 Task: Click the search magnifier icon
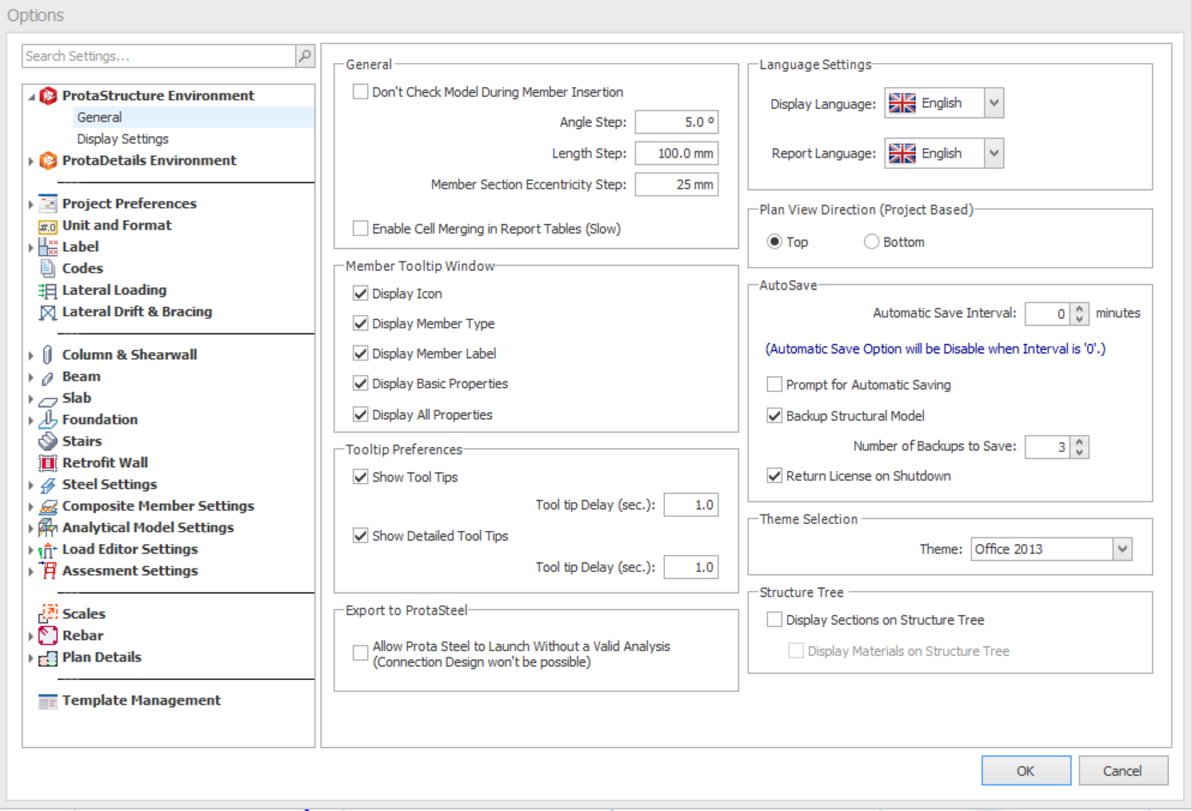coord(305,57)
